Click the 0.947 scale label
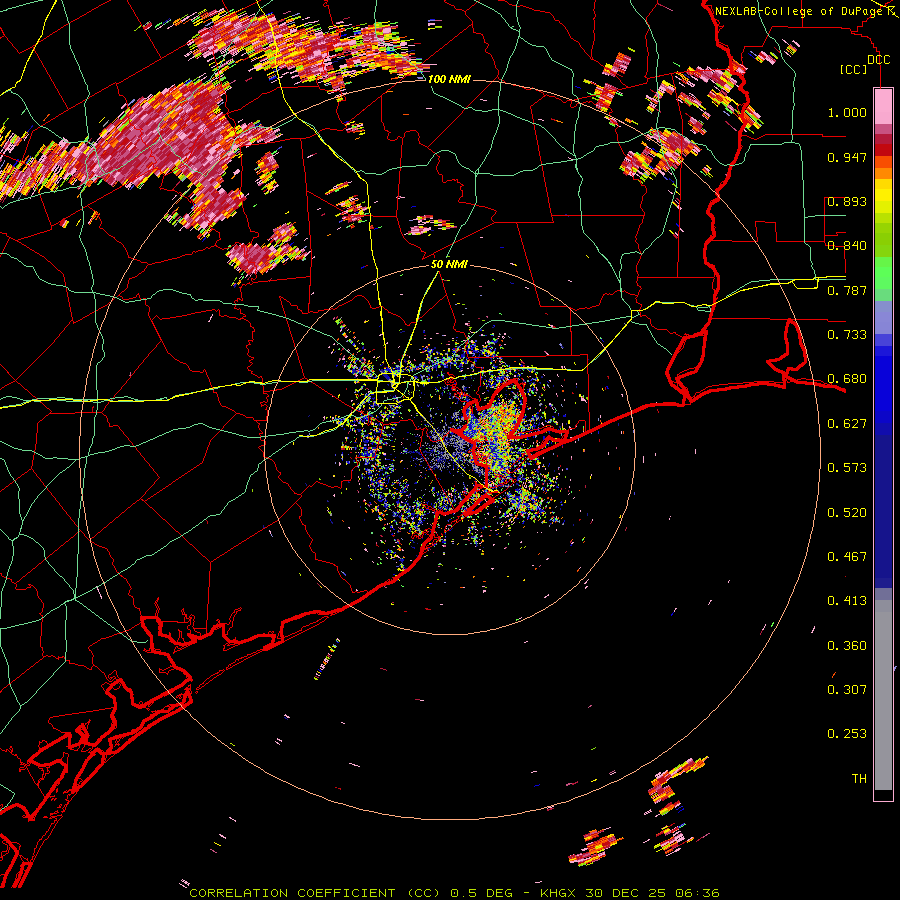Viewport: 900px width, 900px height. (x=847, y=157)
